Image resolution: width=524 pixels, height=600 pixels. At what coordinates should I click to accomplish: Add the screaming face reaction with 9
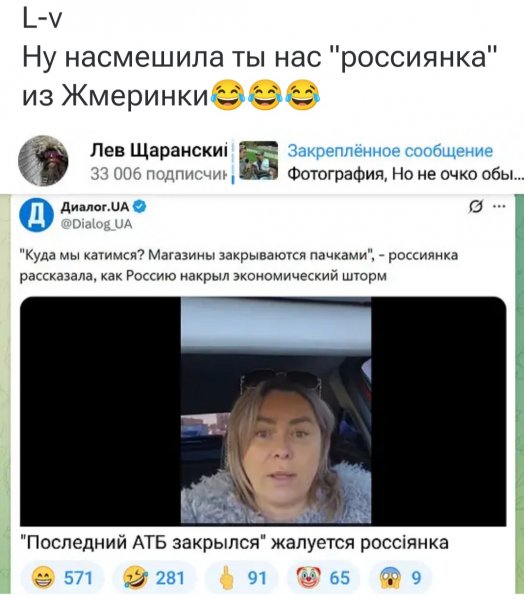click(x=400, y=577)
